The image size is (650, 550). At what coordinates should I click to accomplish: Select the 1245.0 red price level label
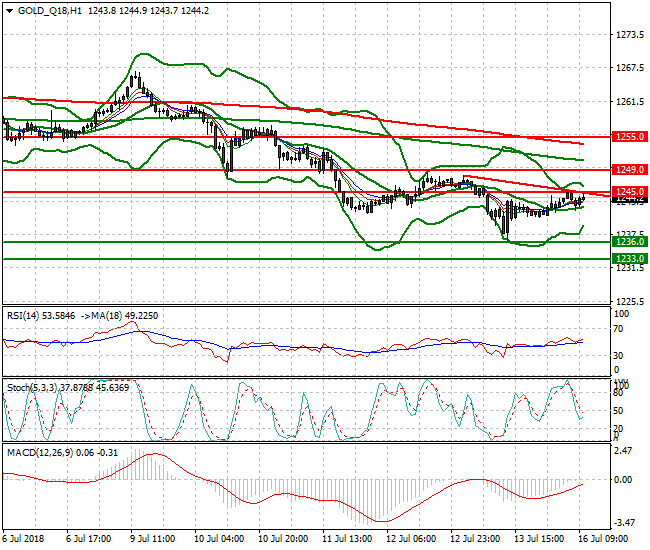[x=630, y=191]
